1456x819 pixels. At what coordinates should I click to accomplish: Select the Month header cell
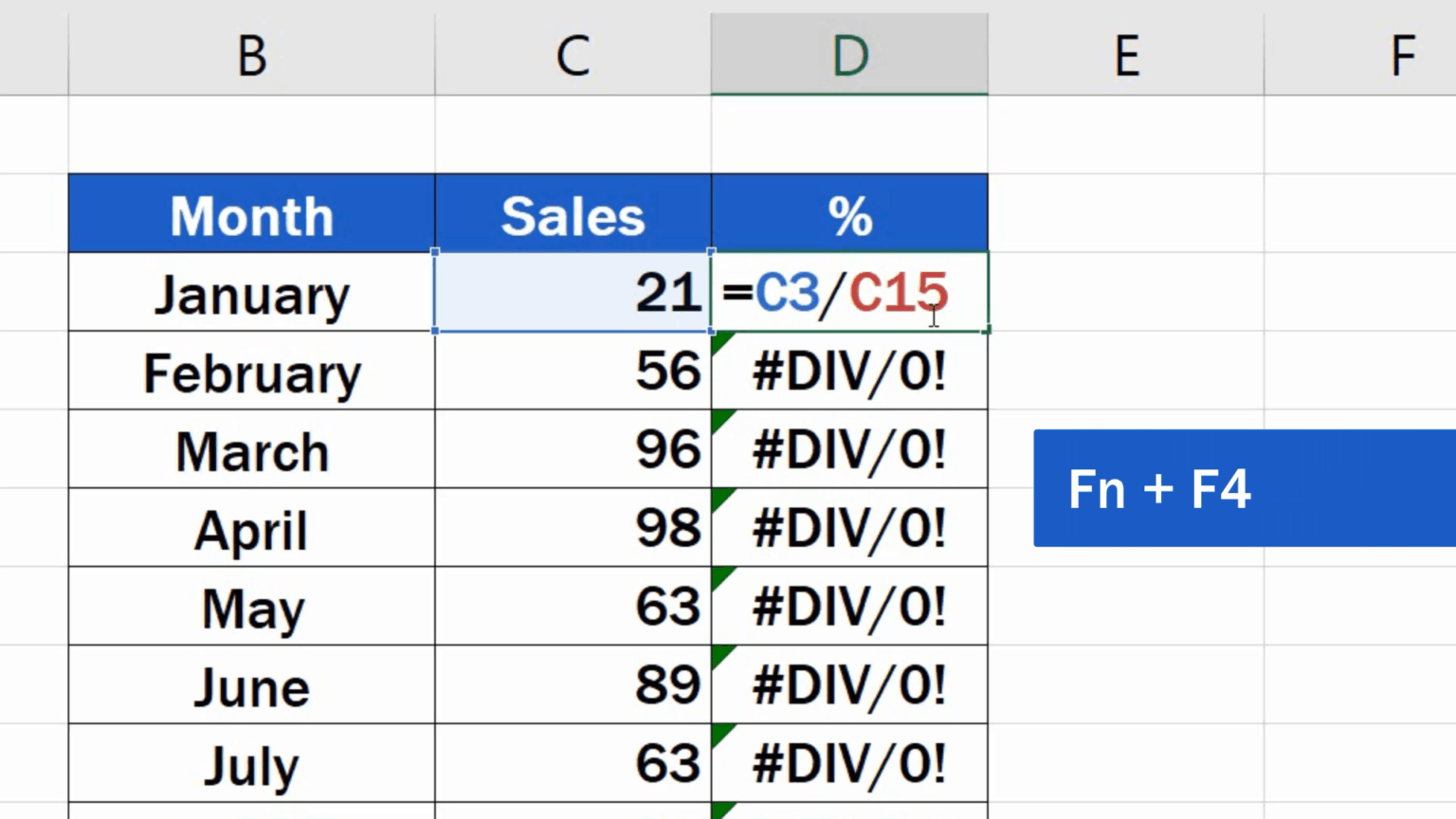251,214
